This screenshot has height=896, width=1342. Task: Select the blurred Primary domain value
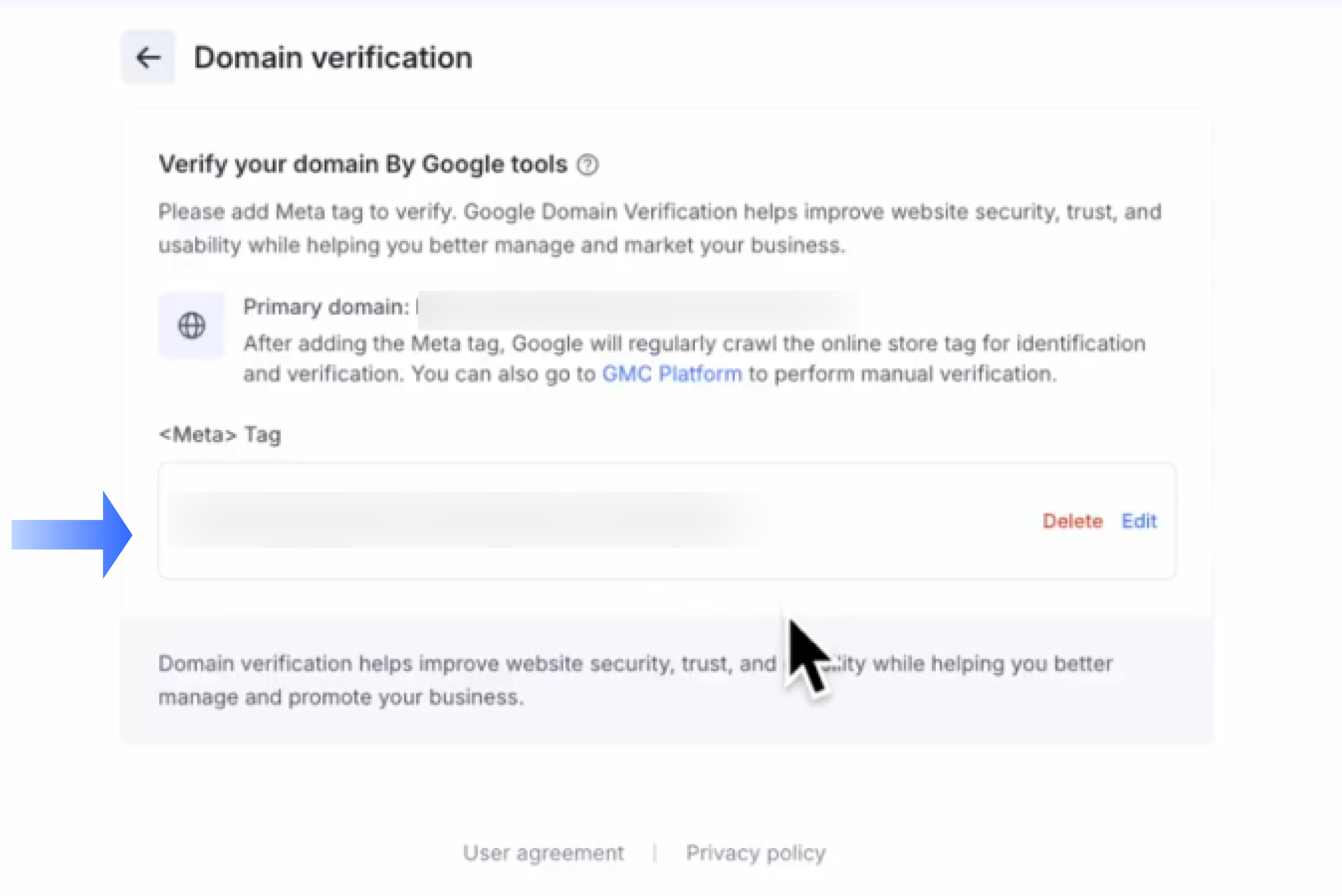pyautogui.click(x=637, y=309)
